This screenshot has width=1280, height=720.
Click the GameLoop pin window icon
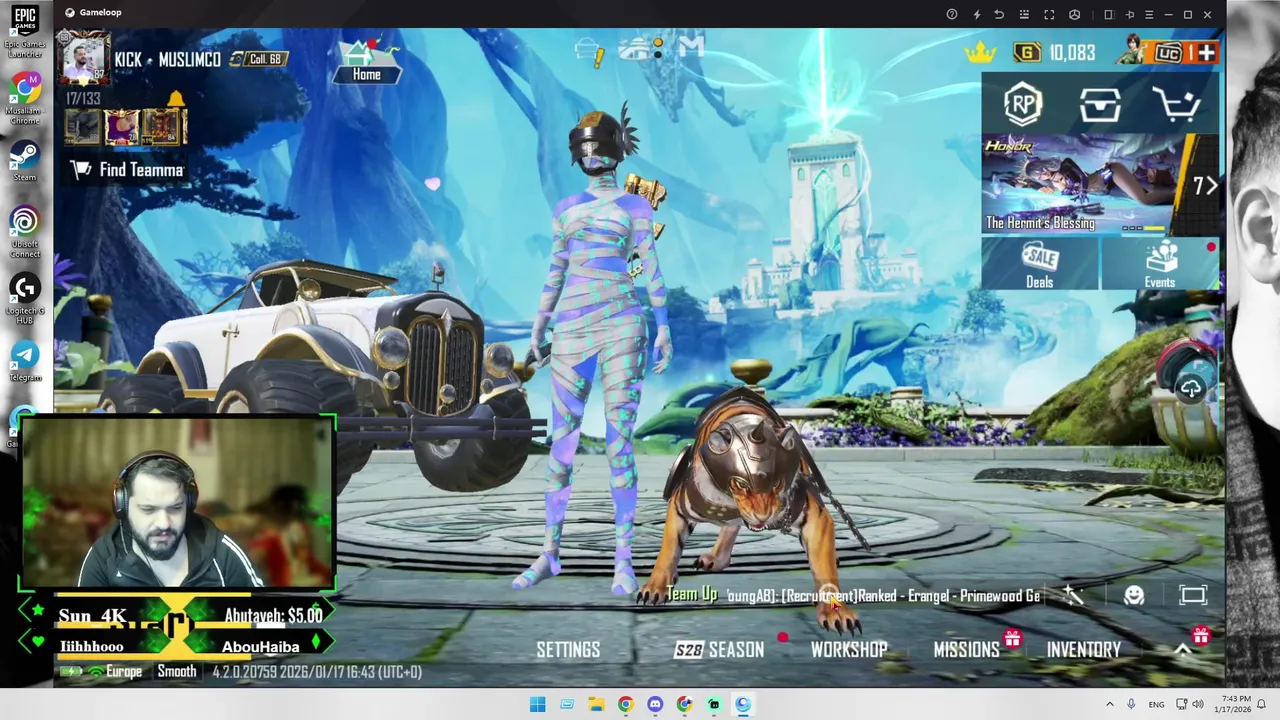point(1130,14)
